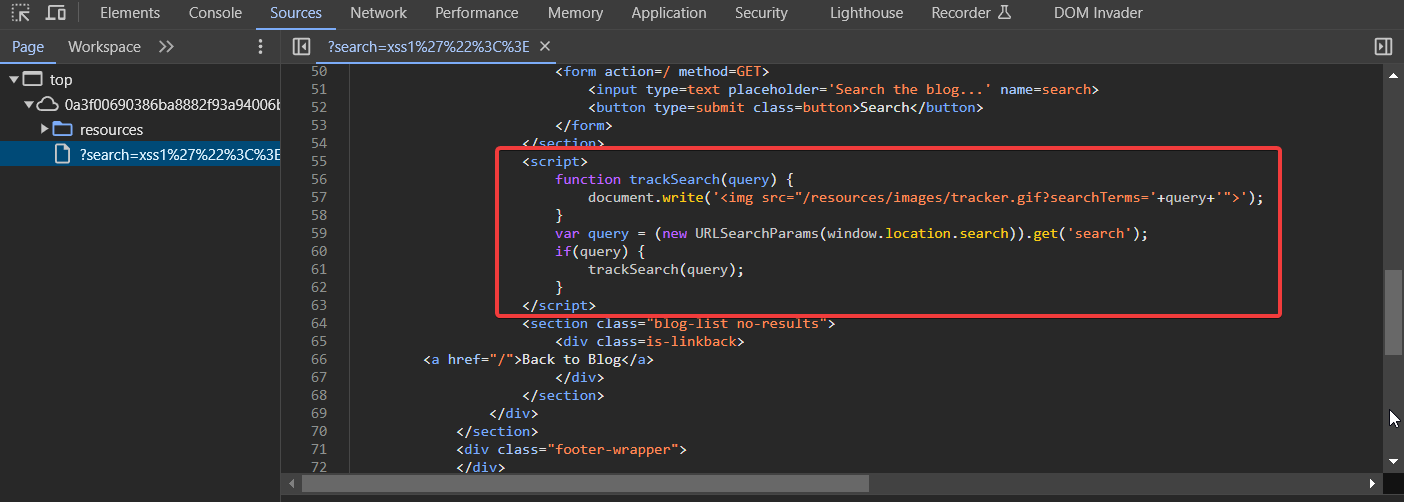Click the horizontal scrollbar thumb
The width and height of the screenshot is (1404, 502).
[x=585, y=484]
